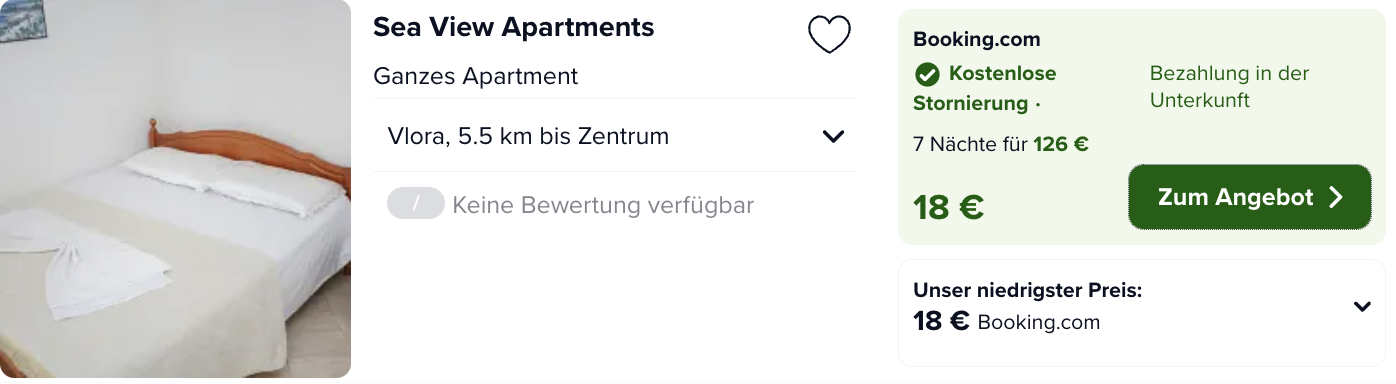The image size is (1396, 384).
Task: Expand the Vlora location chevron
Action: tap(833, 136)
